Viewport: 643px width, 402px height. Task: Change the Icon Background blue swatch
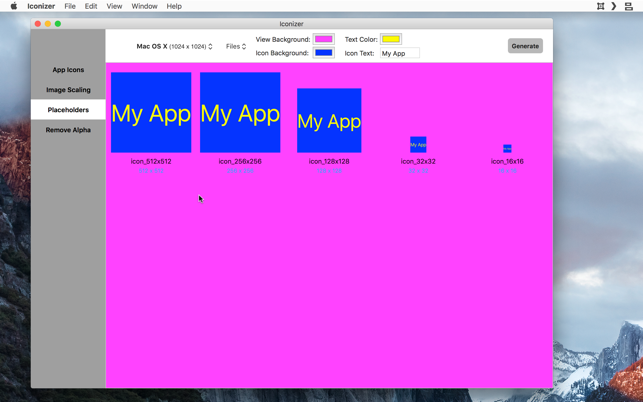point(324,53)
